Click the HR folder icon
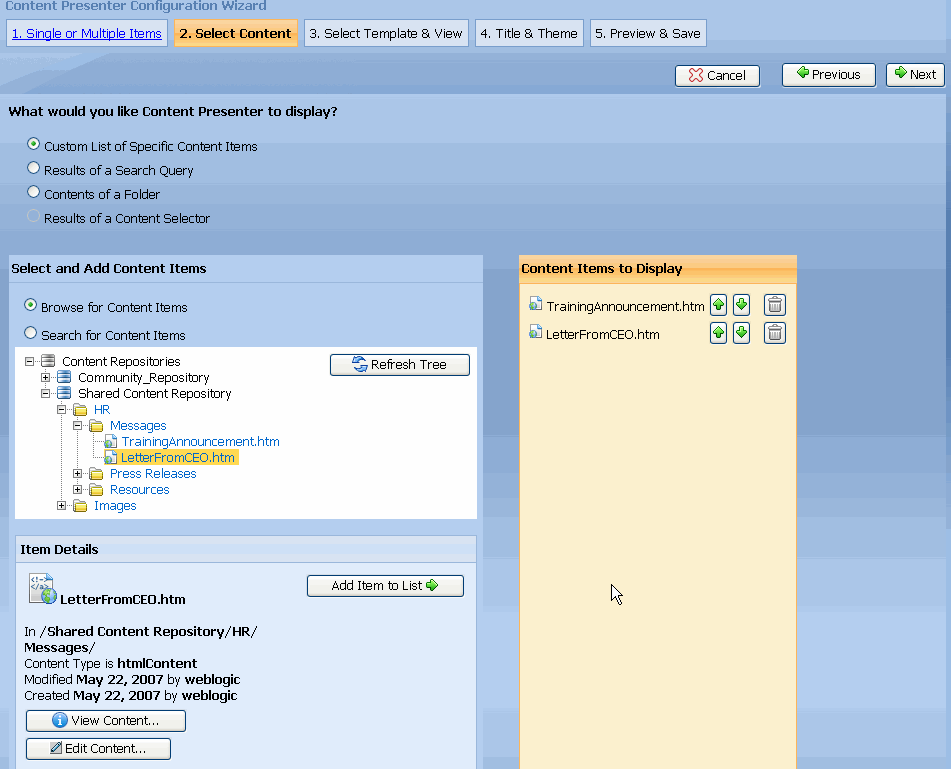951x769 pixels. (80, 410)
